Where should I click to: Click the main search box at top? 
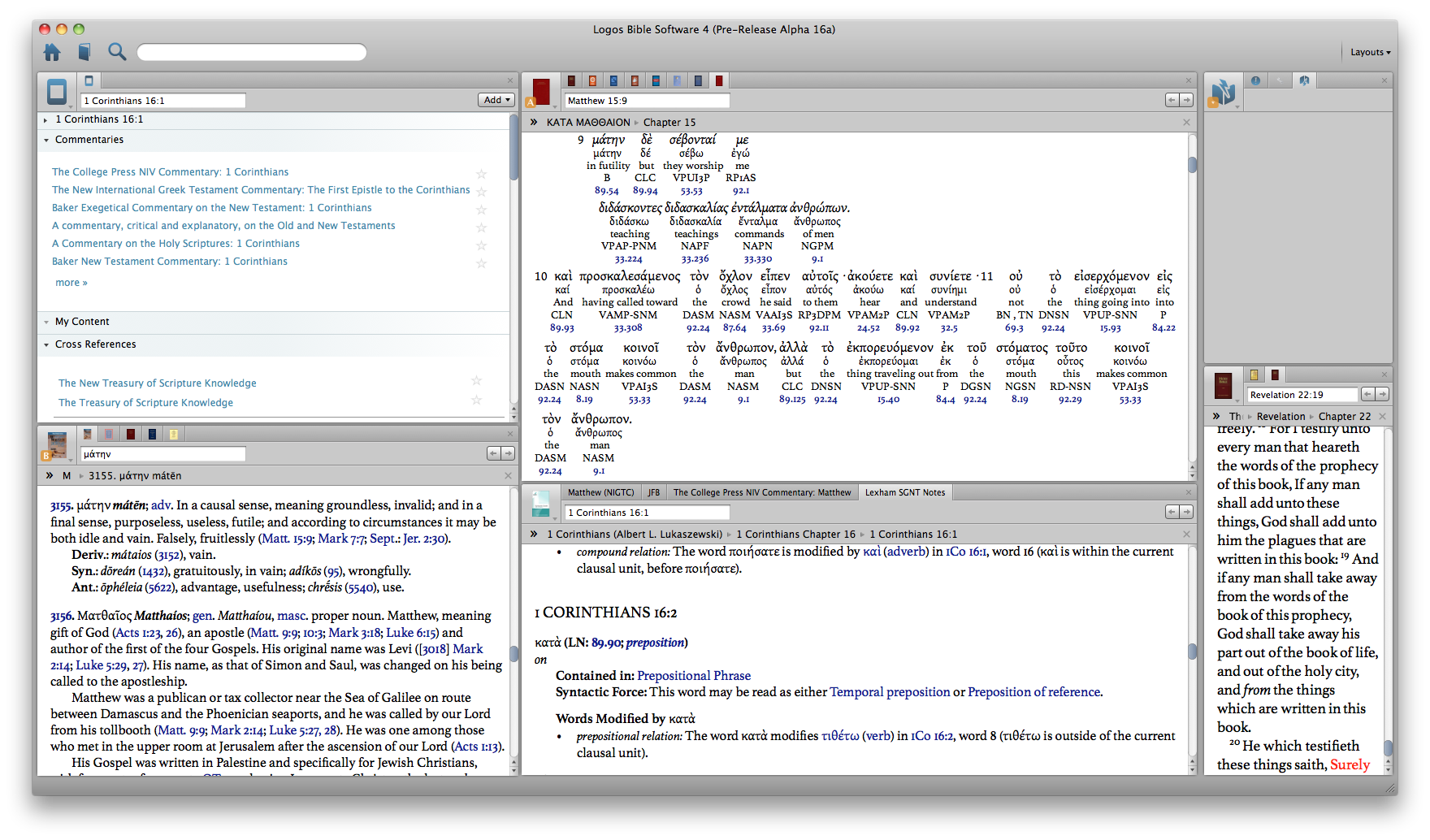pos(252,52)
